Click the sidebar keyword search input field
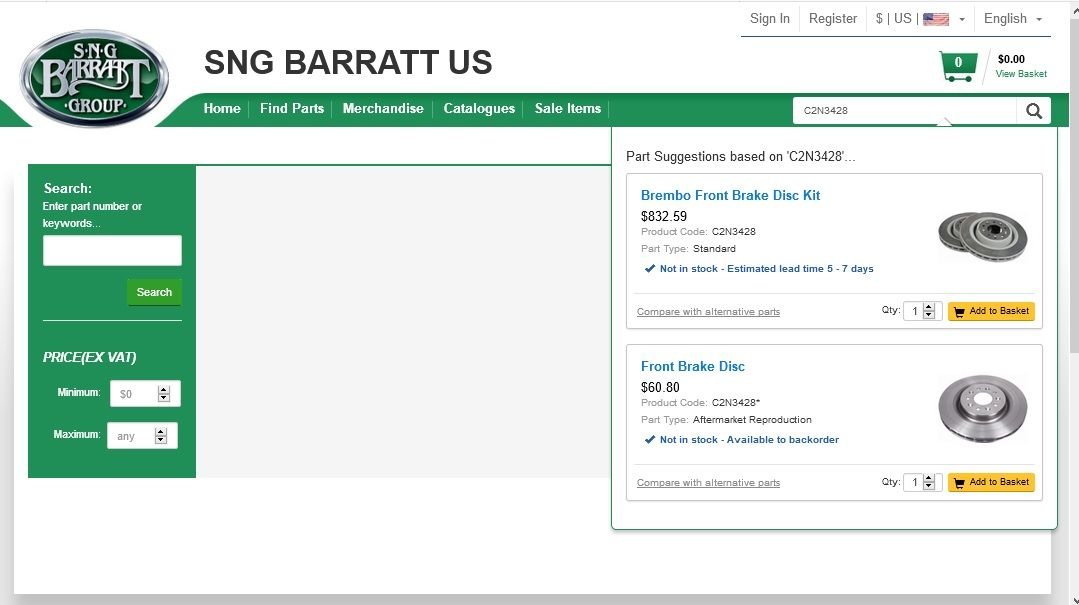The height and width of the screenshot is (605, 1079). (112, 250)
